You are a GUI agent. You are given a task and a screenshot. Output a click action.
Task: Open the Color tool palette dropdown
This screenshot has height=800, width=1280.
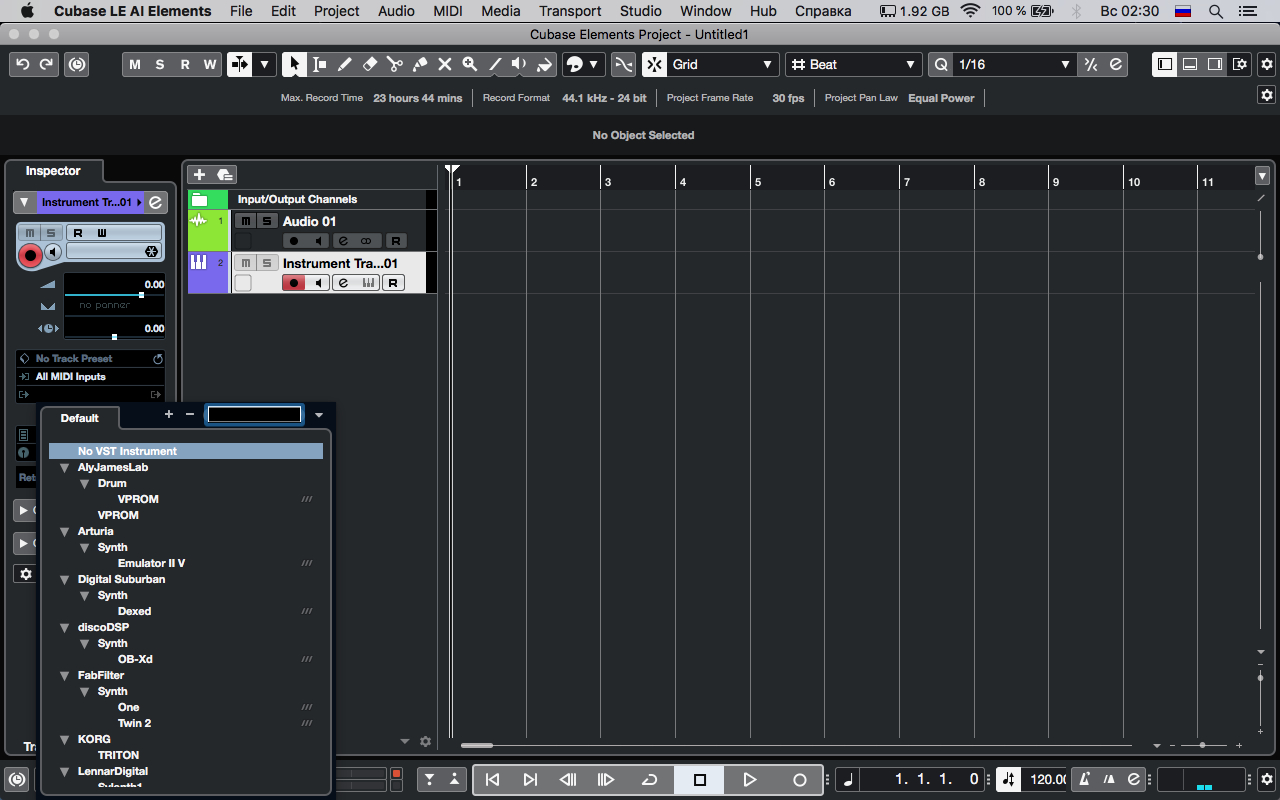coord(594,64)
